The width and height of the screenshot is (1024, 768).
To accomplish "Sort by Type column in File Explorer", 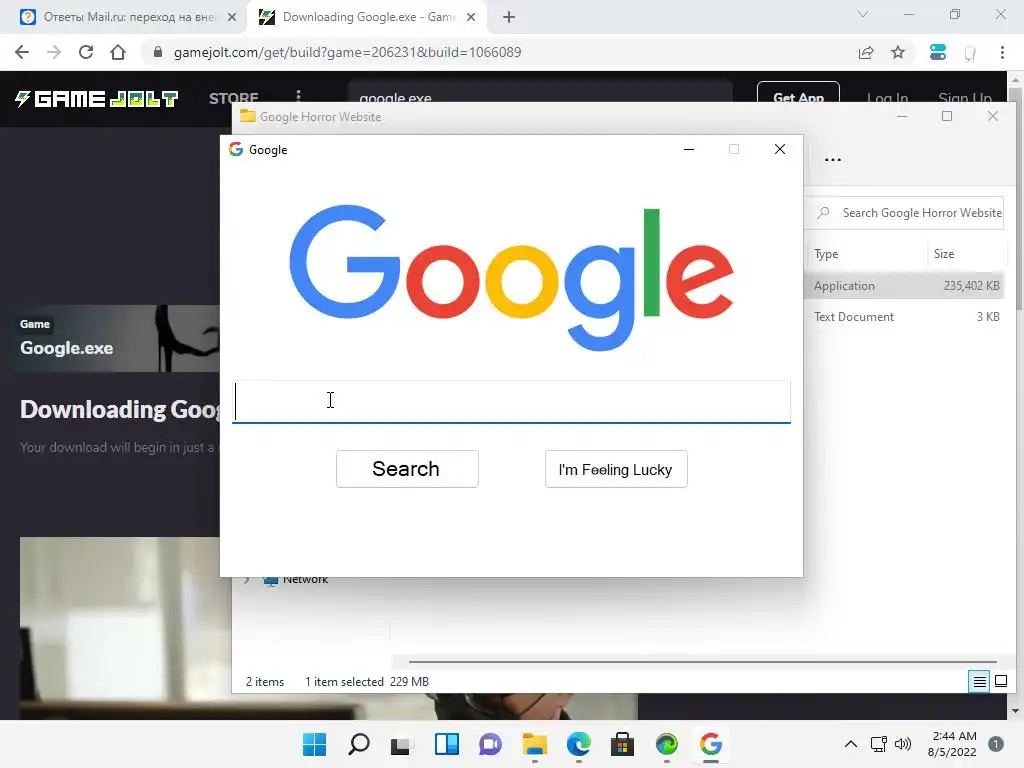I will 825,254.
